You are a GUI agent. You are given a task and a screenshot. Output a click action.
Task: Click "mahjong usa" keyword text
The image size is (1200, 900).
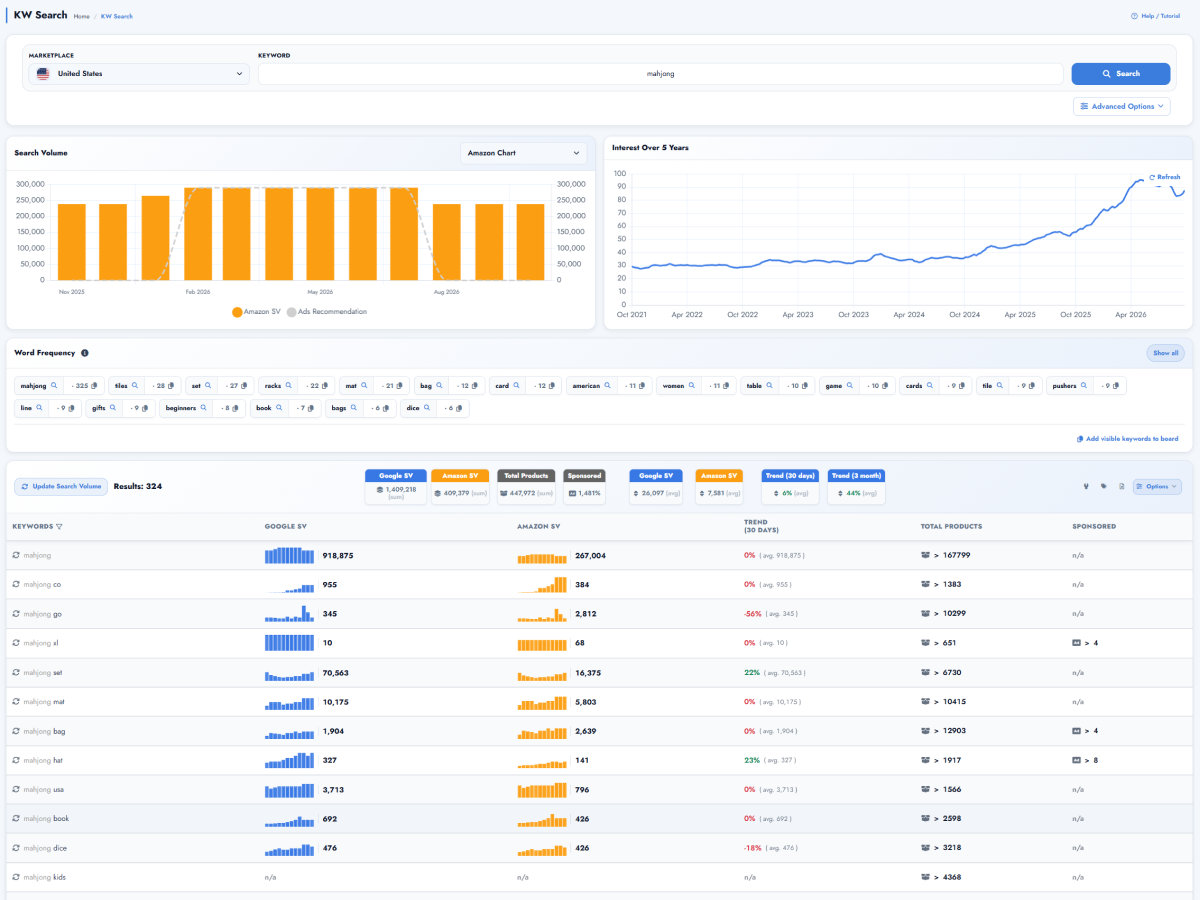(44, 790)
